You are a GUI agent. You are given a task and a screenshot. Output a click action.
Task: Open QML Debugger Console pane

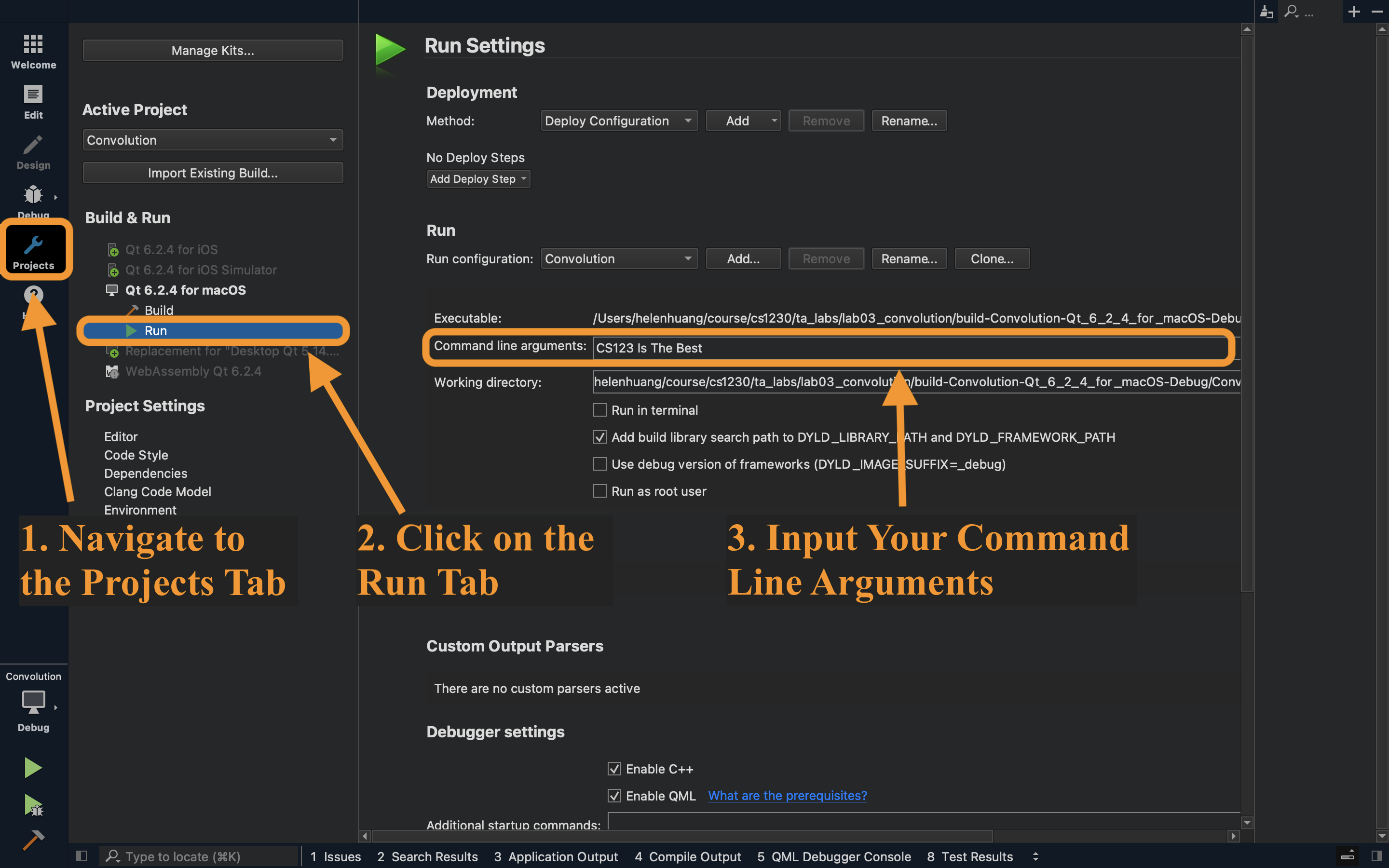834,856
